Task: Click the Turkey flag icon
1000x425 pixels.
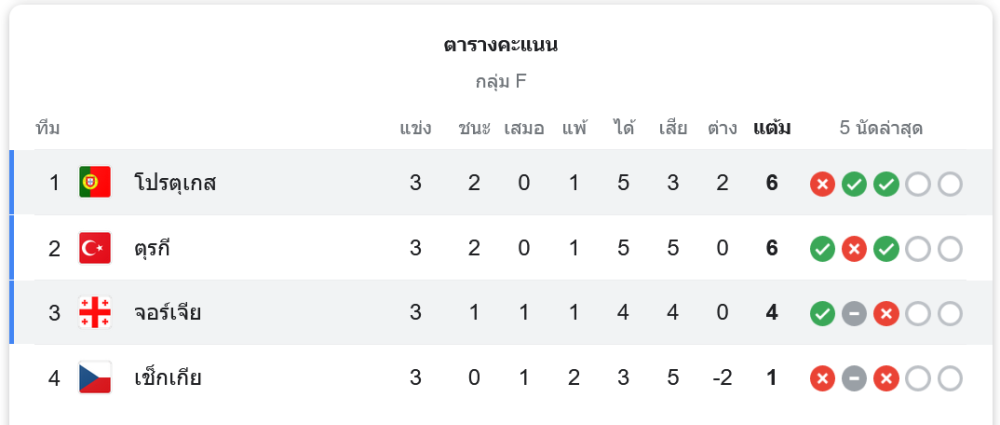Action: [x=95, y=248]
